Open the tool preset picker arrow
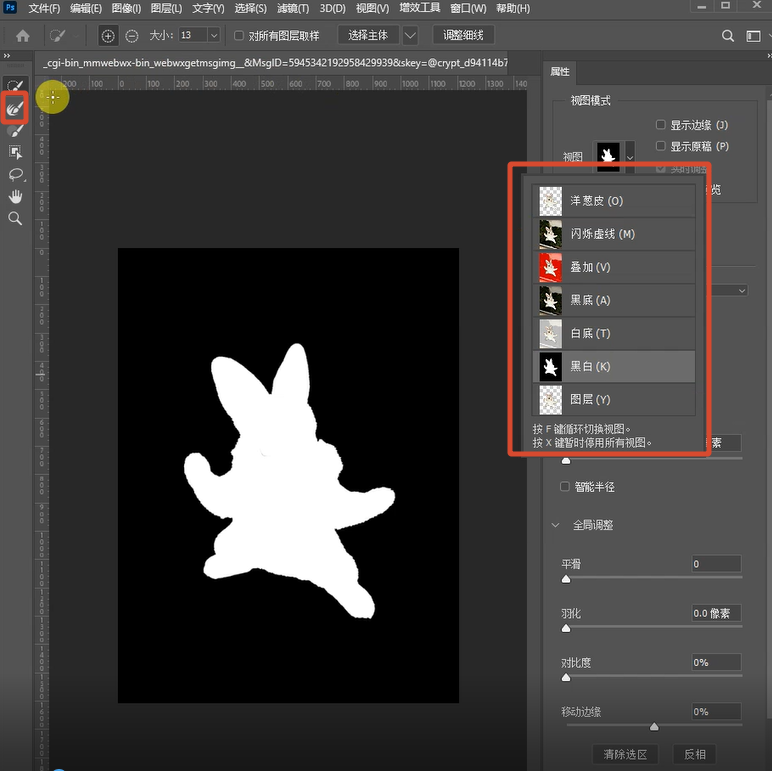The width and height of the screenshot is (772, 771). pyautogui.click(x=76, y=36)
